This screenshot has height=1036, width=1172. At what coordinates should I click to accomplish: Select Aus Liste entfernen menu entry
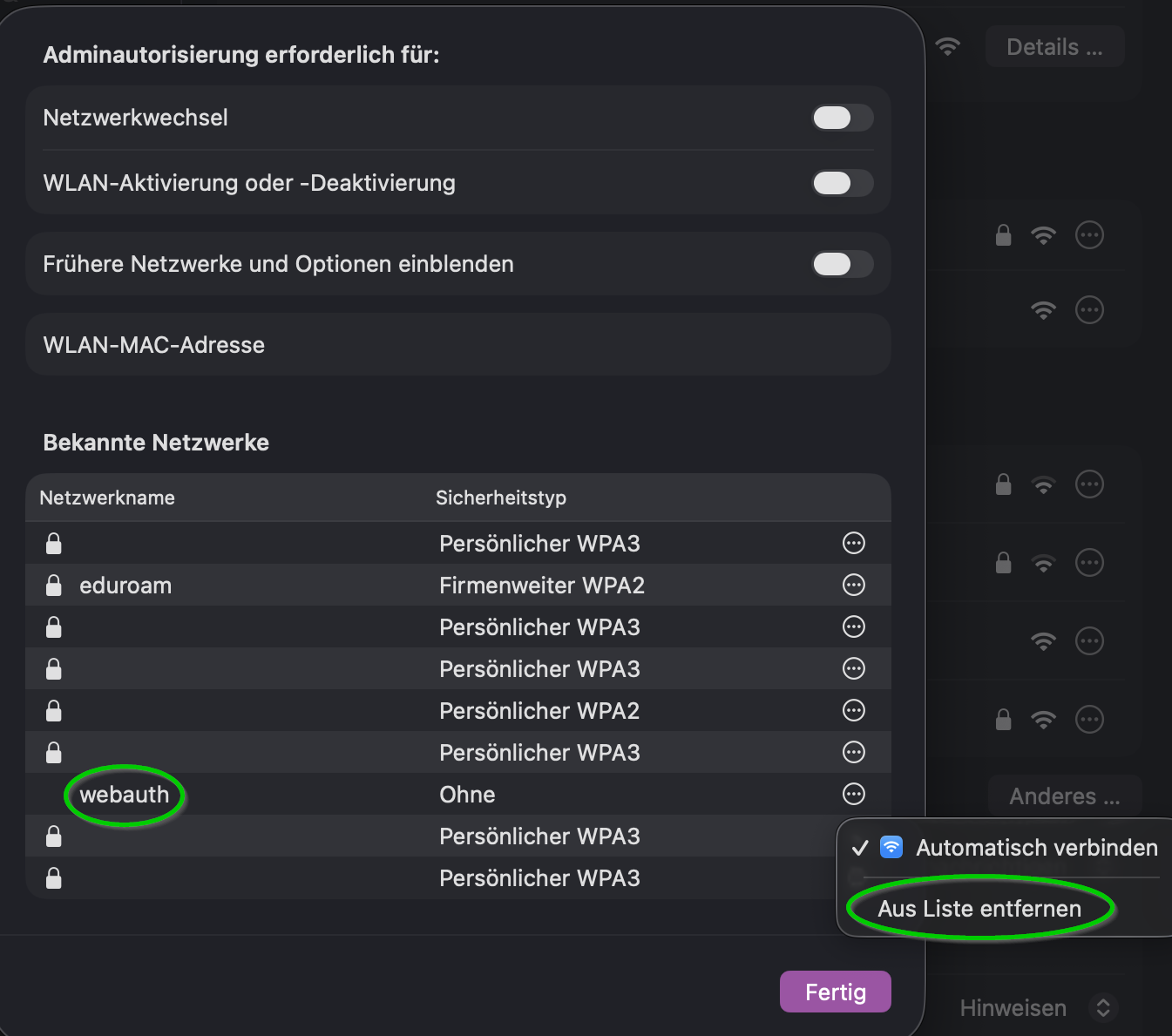[979, 909]
